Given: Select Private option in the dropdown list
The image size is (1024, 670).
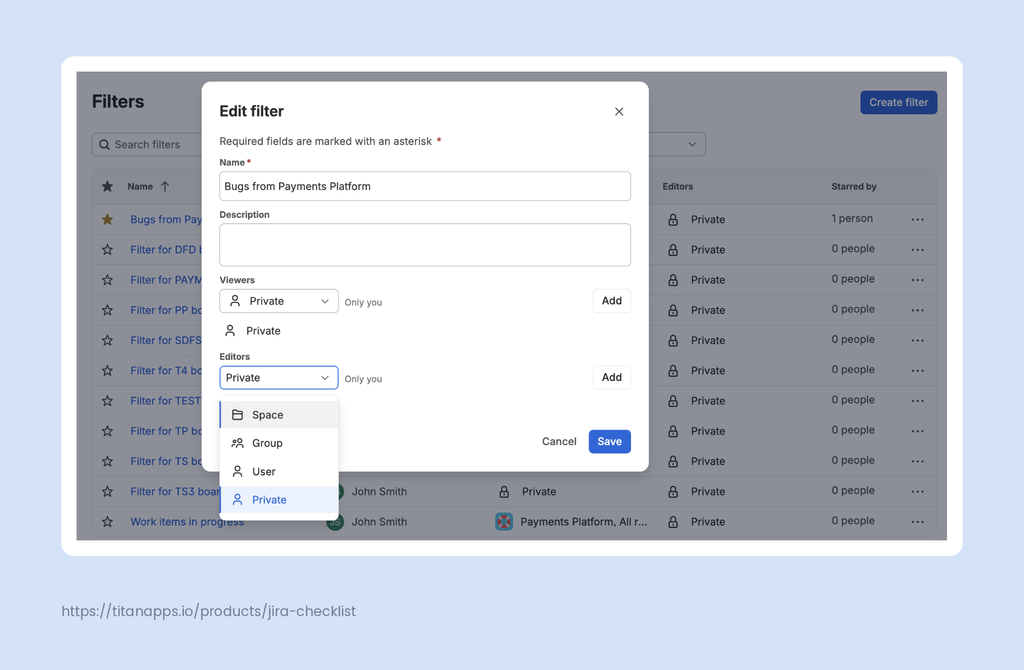Looking at the screenshot, I should 280,500.
